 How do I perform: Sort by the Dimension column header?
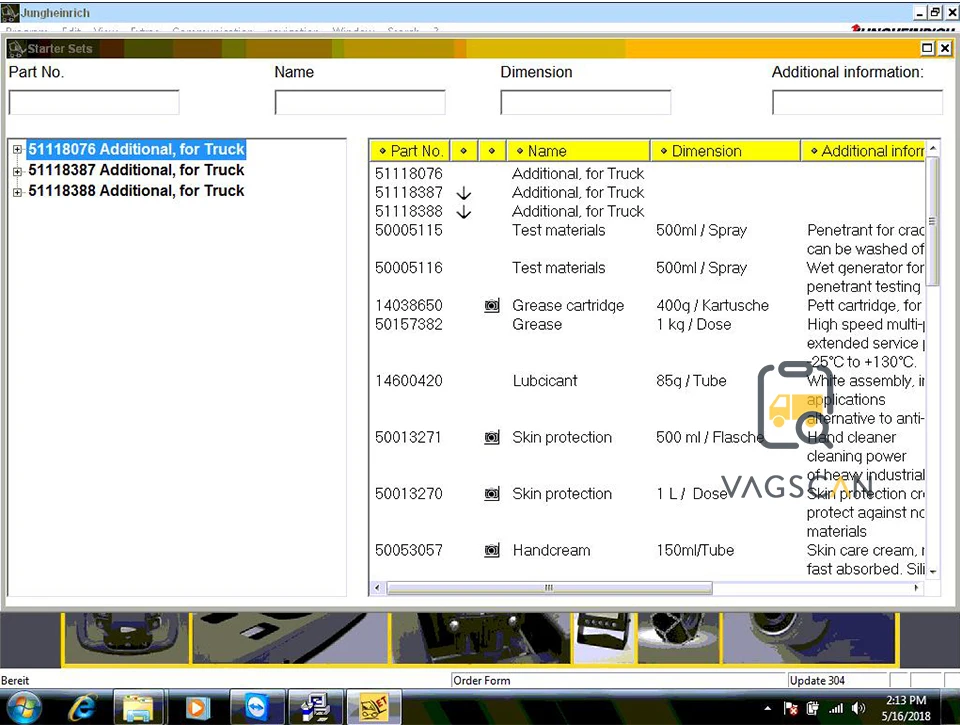[726, 151]
